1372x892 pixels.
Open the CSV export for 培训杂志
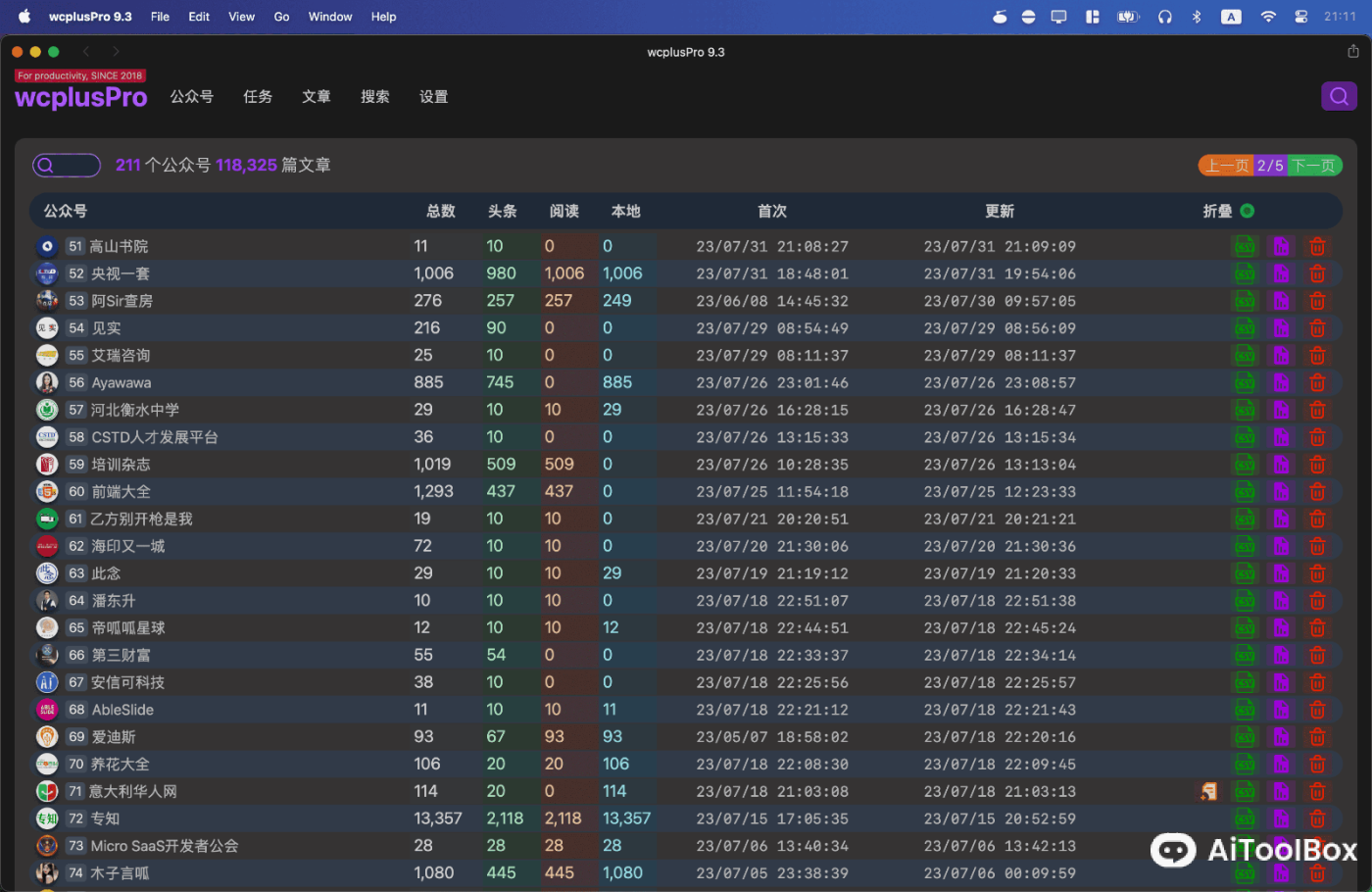[1245, 464]
